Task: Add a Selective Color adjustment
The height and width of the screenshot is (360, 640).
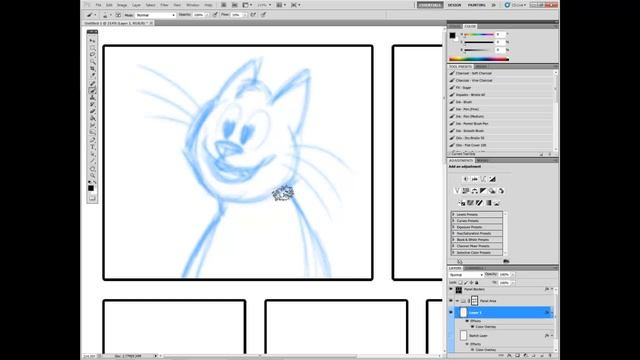Action: 497,203
